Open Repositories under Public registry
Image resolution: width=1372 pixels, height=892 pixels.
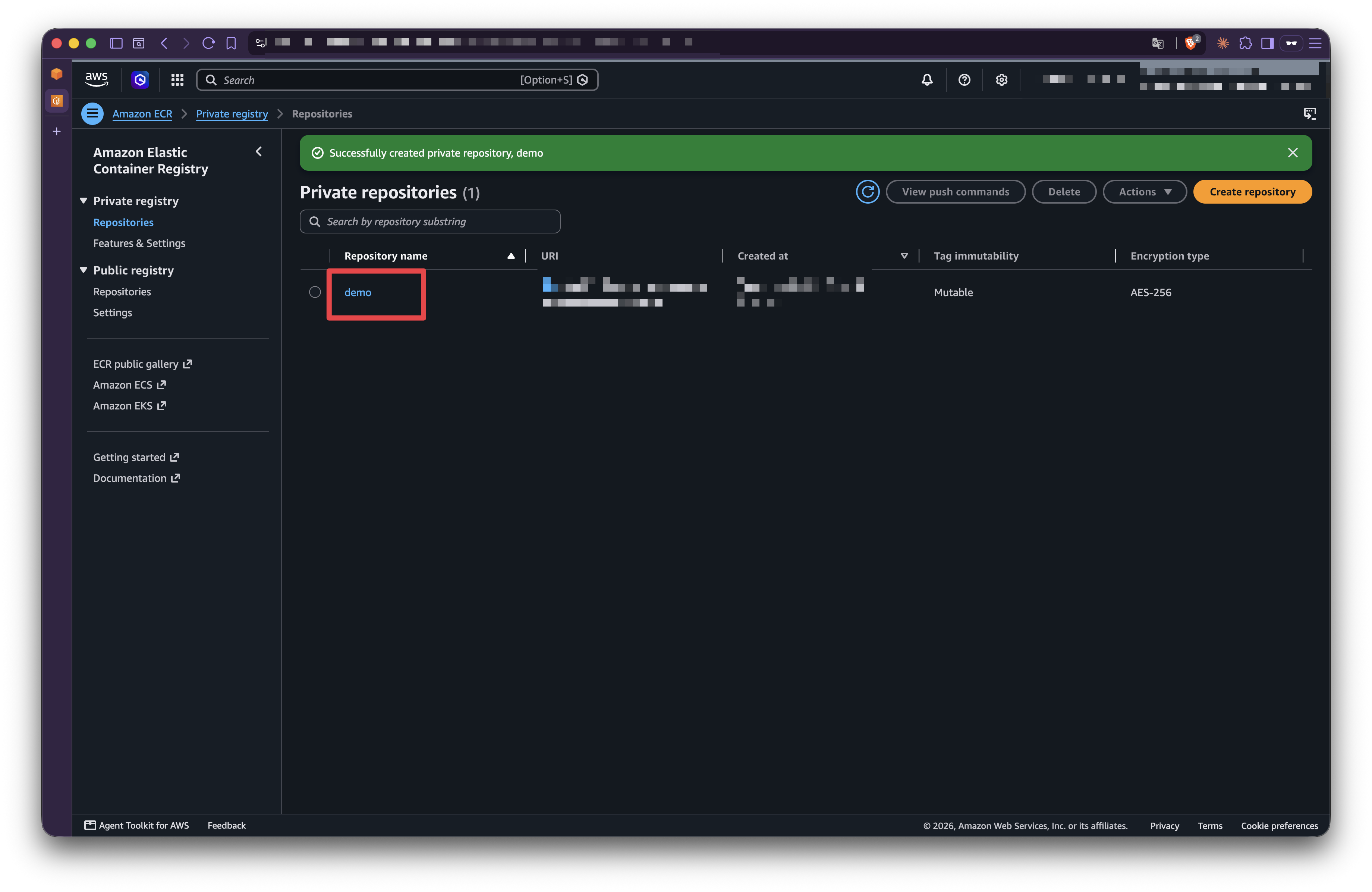point(122,292)
